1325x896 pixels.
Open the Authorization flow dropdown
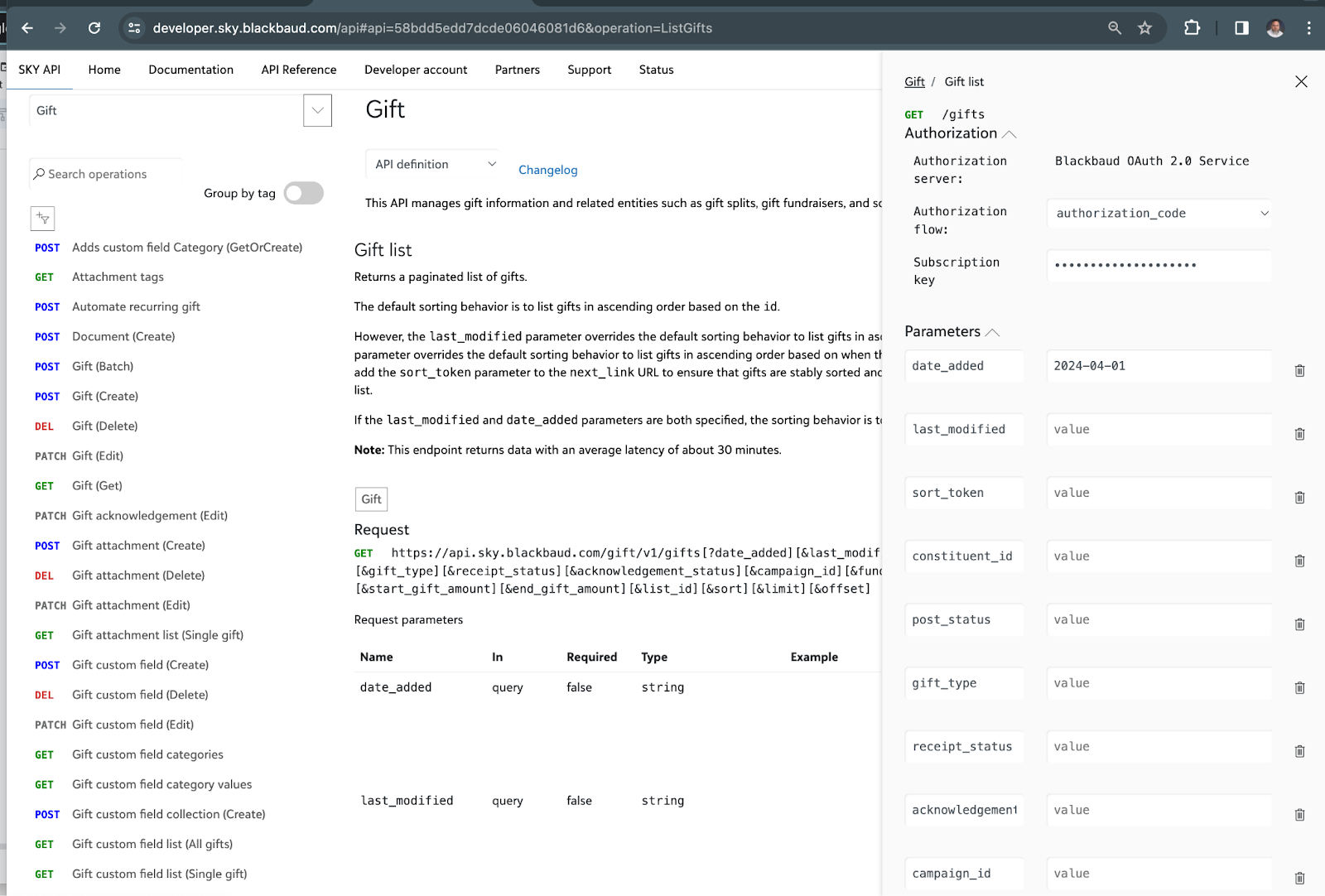pyautogui.click(x=1159, y=214)
